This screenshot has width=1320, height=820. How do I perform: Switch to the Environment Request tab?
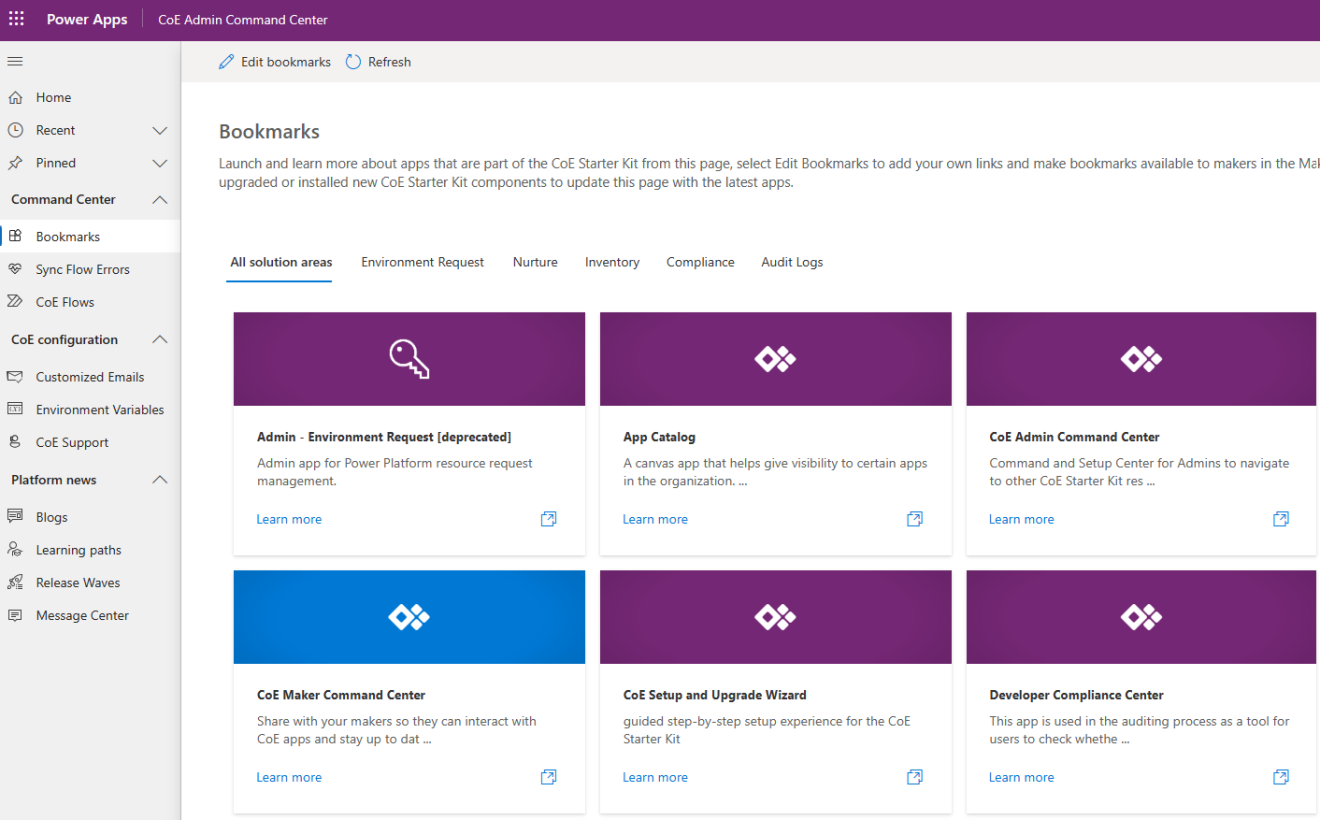[x=422, y=262]
